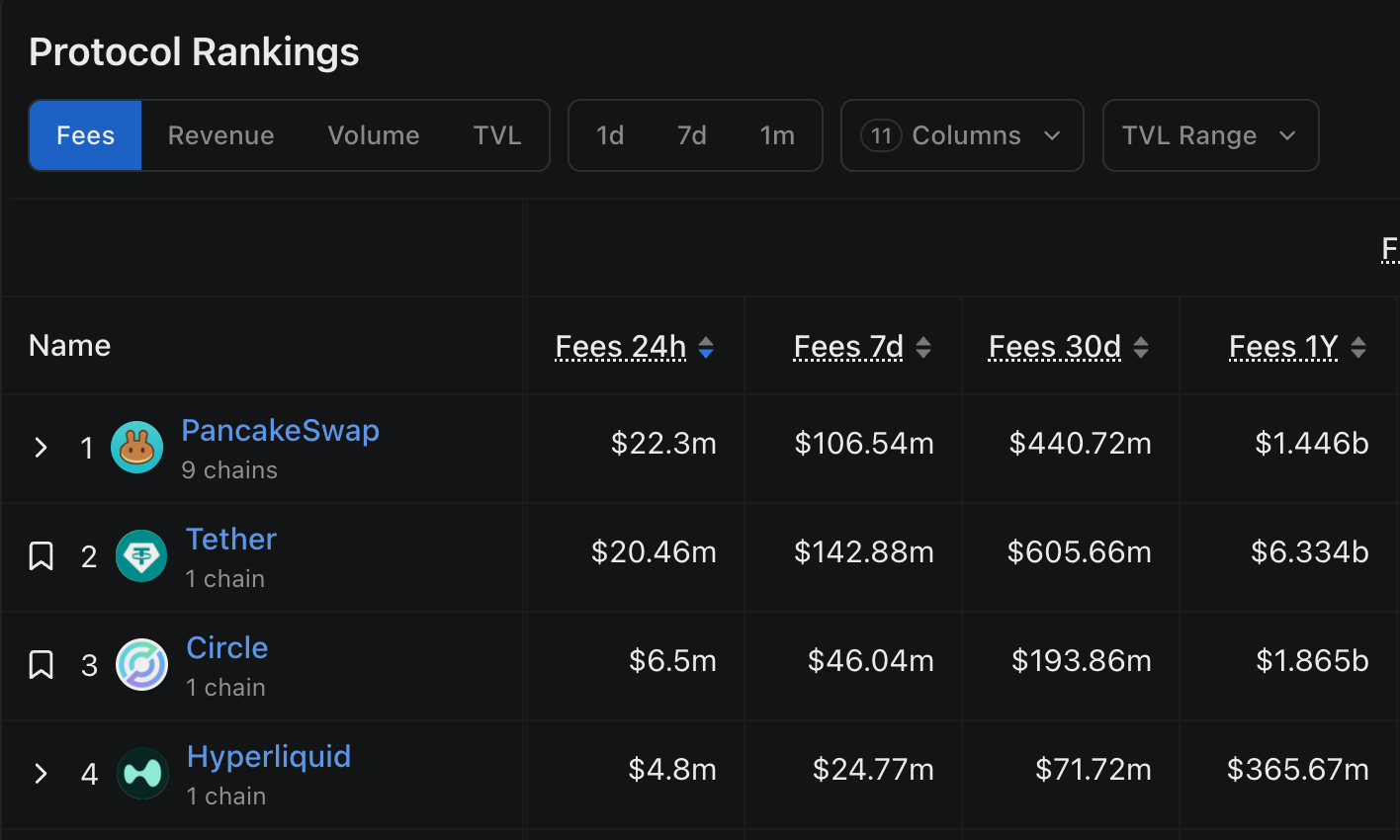
Task: Open the Columns dropdown
Action: pos(962,135)
